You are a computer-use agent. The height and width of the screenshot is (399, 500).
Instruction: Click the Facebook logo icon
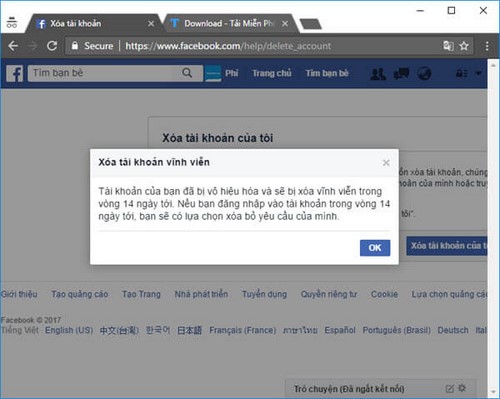click(x=15, y=73)
